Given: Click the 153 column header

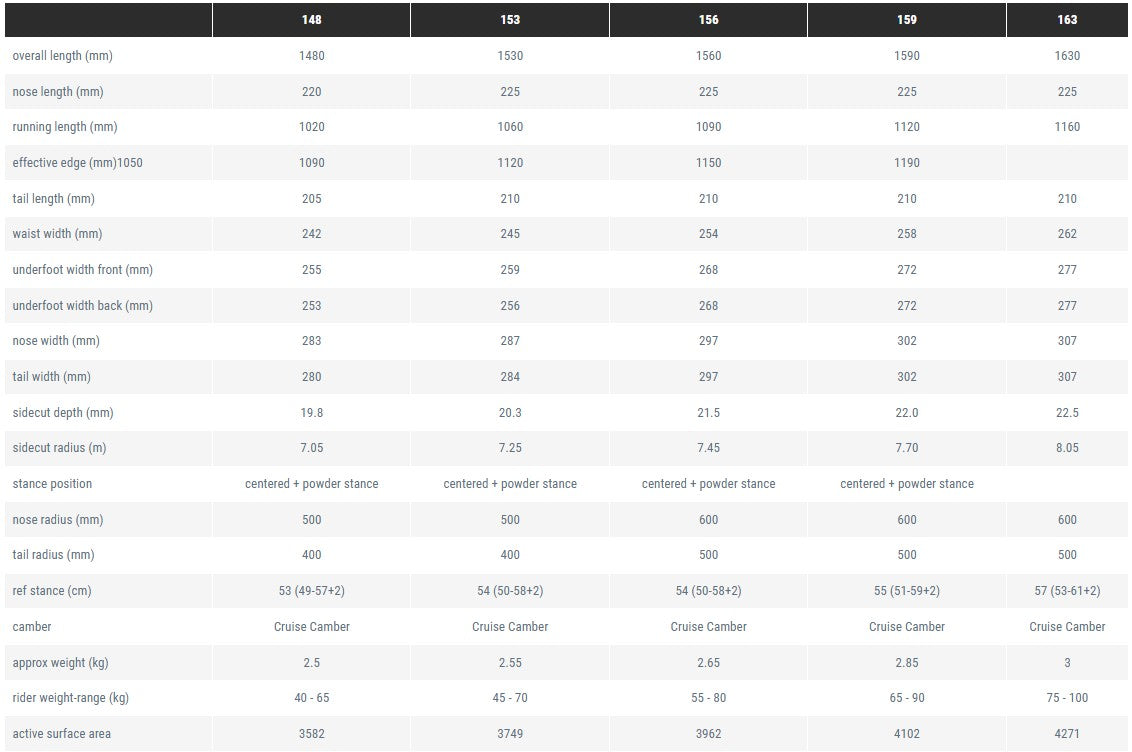Looking at the screenshot, I should pyautogui.click(x=510, y=20).
